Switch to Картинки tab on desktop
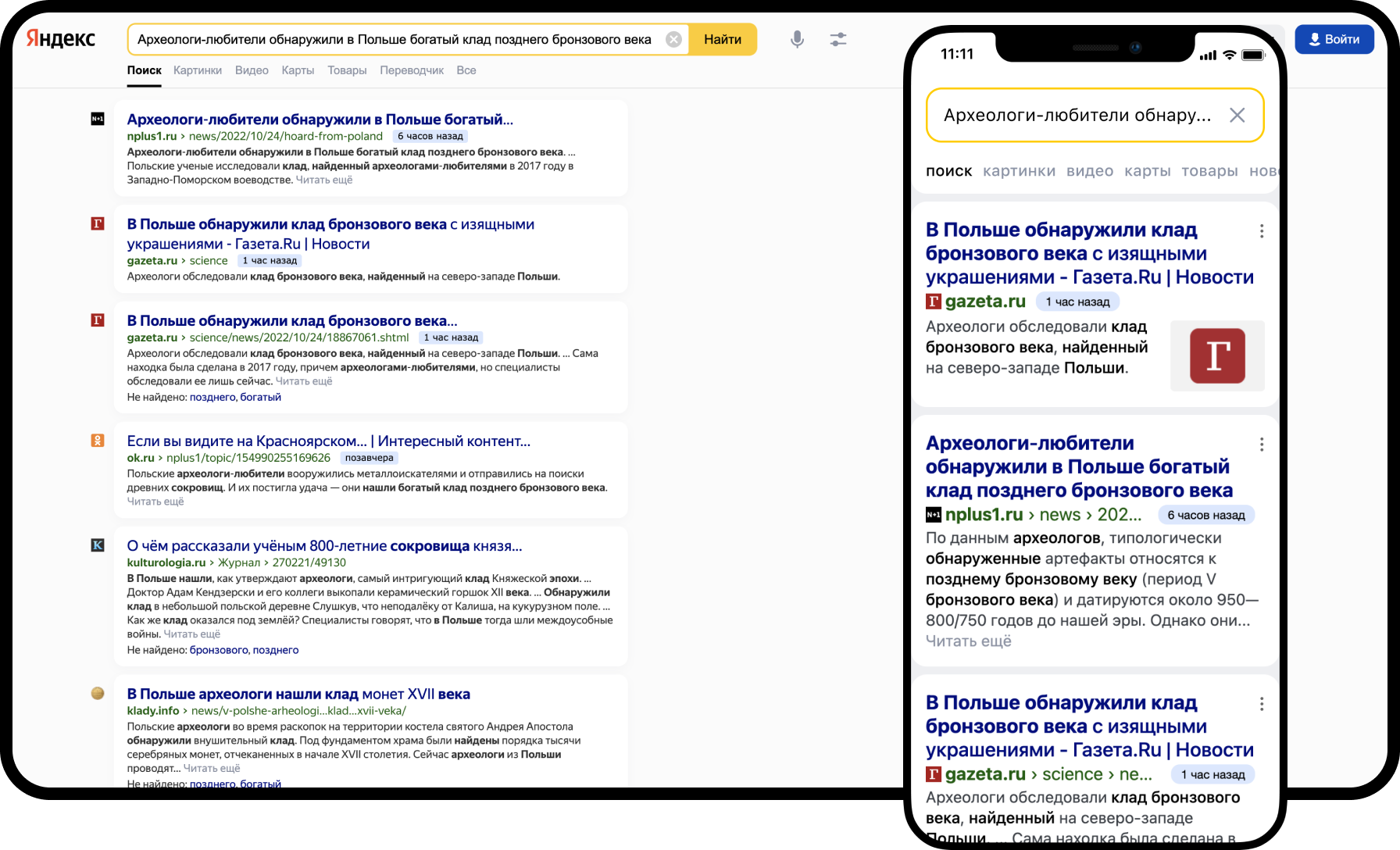 (198, 70)
